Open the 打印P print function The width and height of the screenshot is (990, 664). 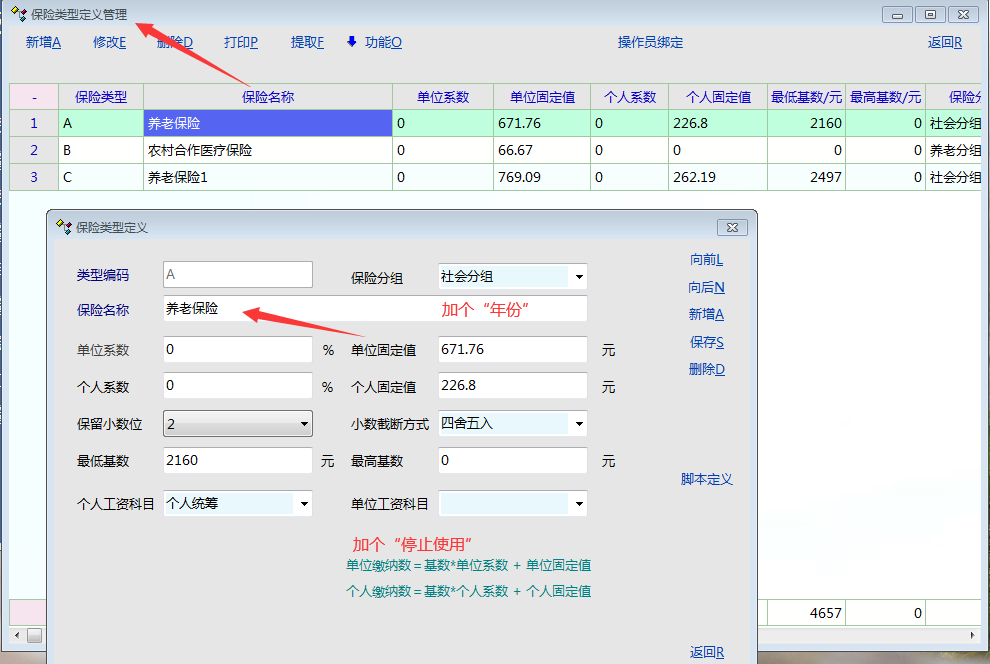pos(241,42)
